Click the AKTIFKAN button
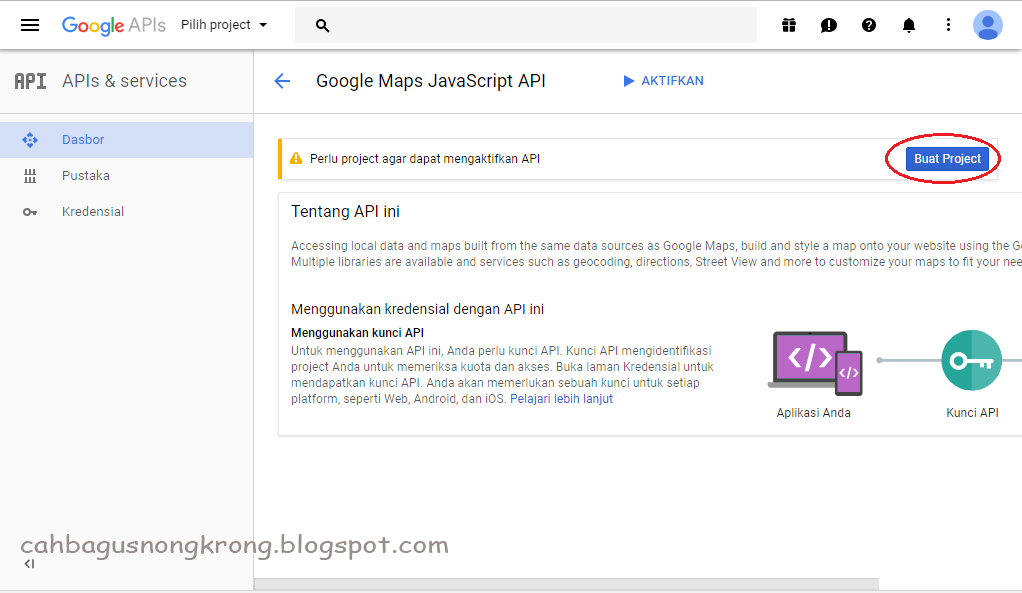This screenshot has height=593, width=1022. tap(663, 81)
